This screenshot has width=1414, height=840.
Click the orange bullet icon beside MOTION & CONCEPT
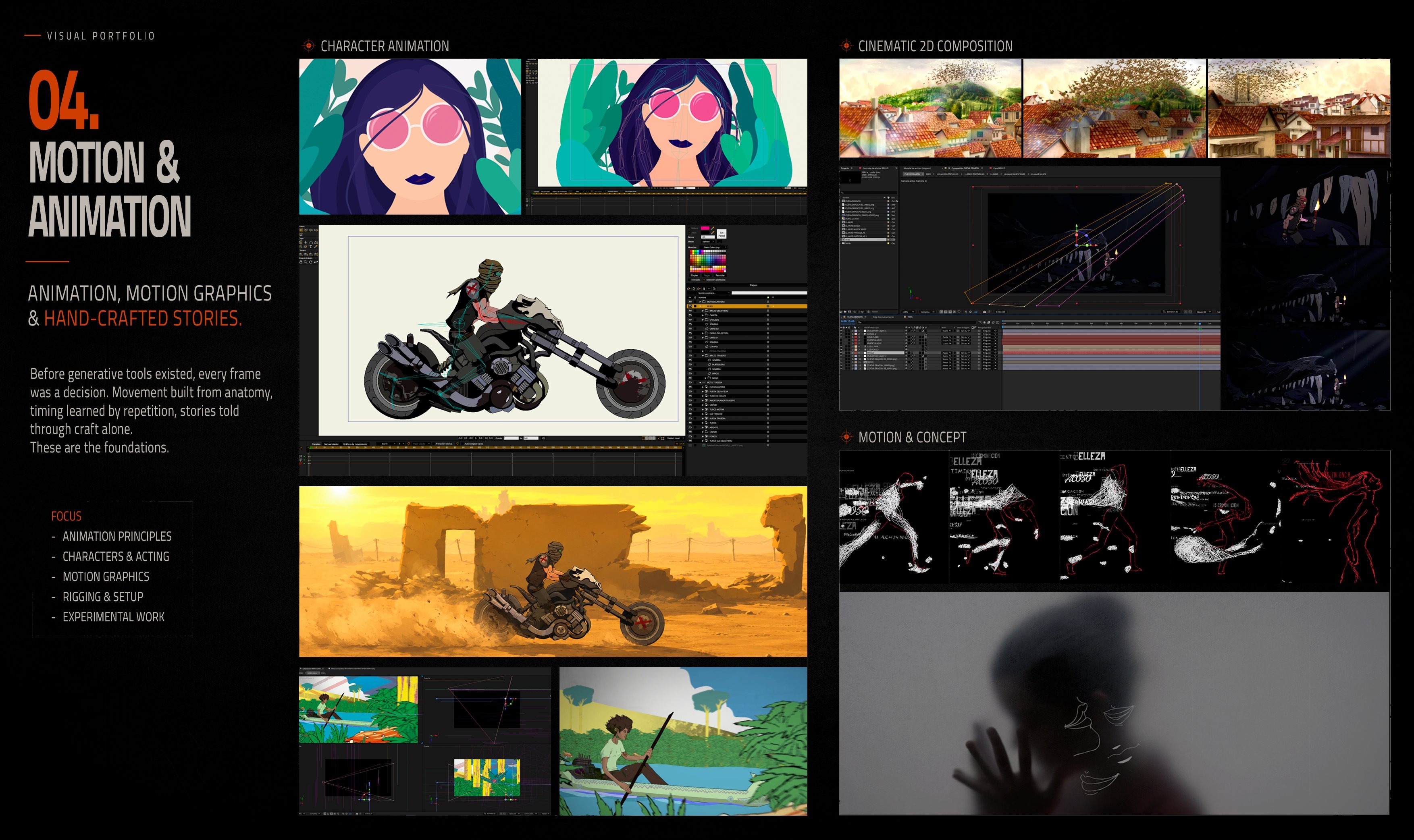point(846,437)
